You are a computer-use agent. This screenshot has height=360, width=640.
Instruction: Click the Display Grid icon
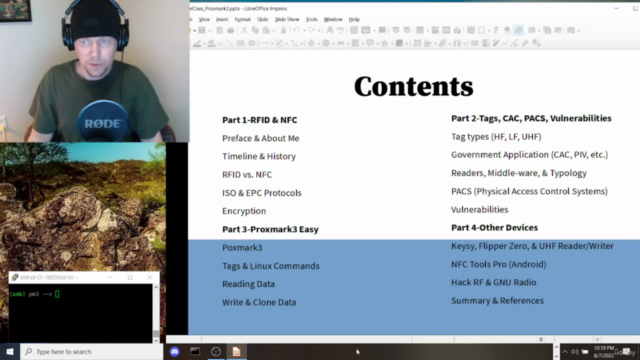pyautogui.click(x=354, y=30)
